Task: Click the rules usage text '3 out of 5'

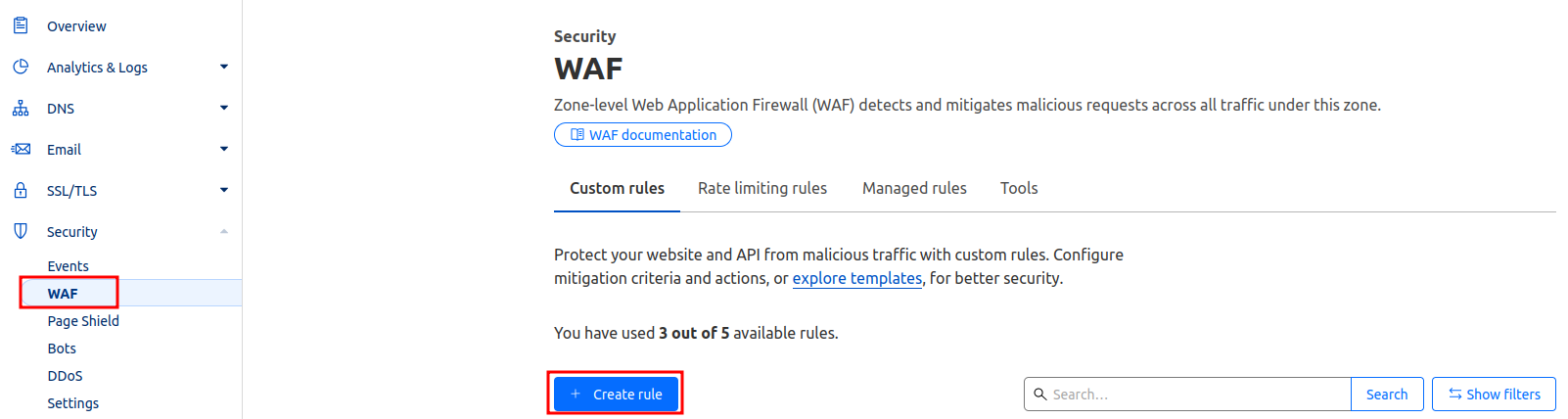Action: click(694, 333)
